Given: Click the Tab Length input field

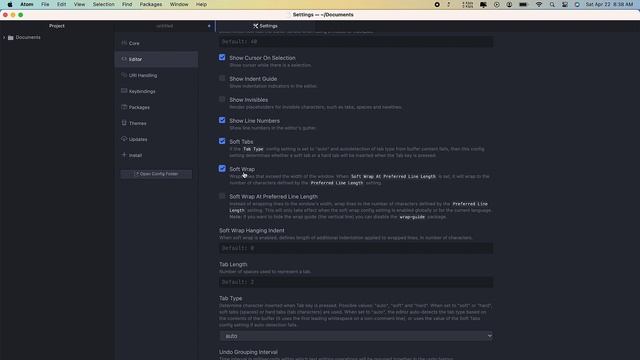Looking at the screenshot, I should (356, 282).
